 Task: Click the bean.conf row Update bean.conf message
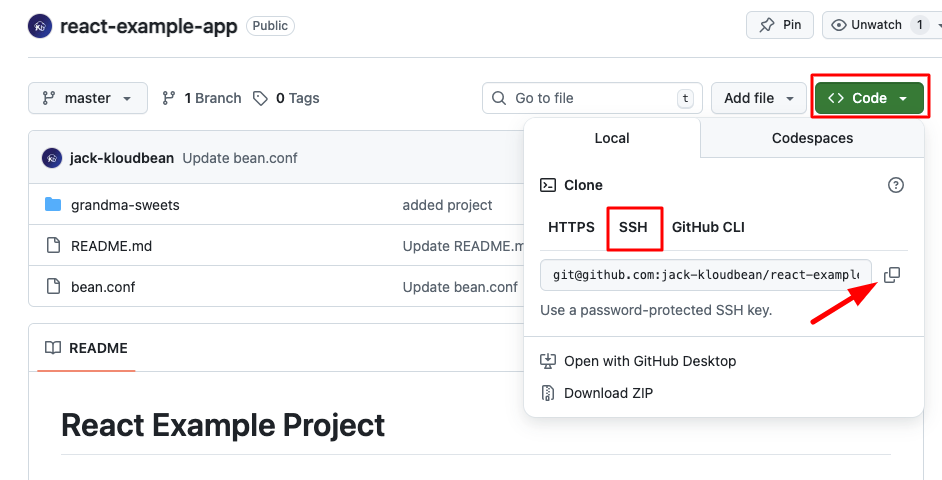tap(460, 287)
